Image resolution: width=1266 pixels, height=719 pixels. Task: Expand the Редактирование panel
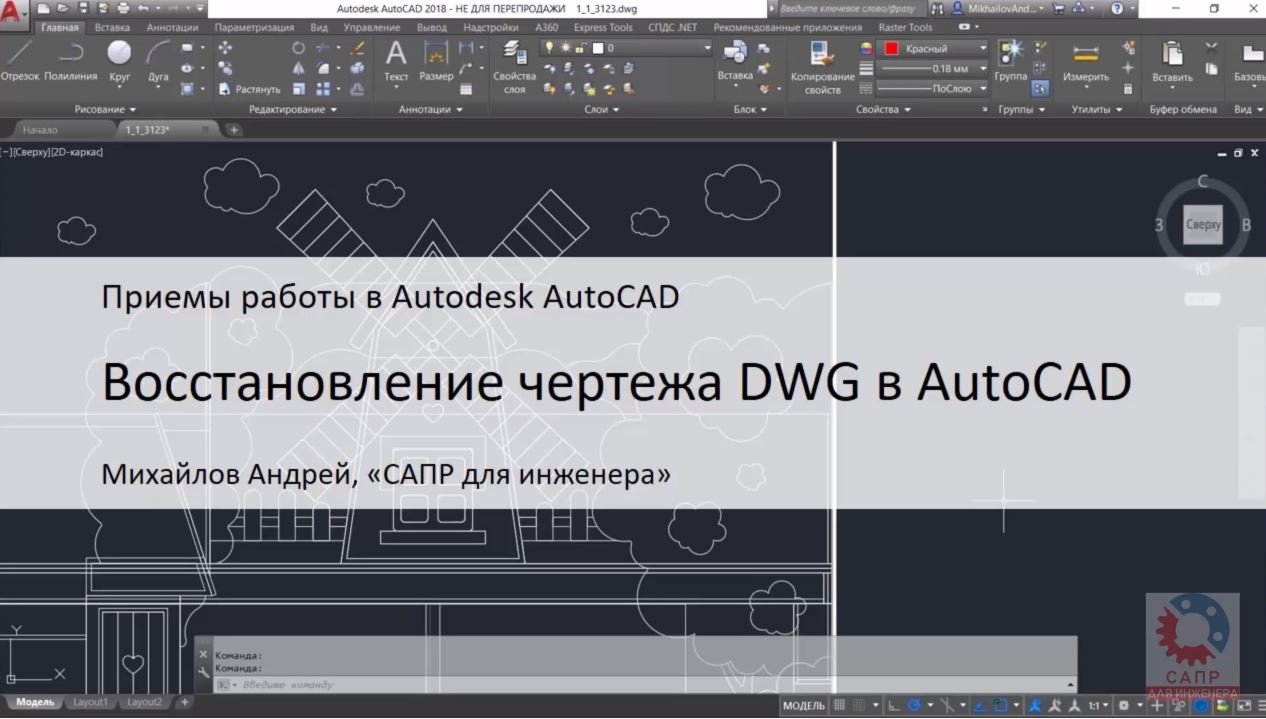(293, 109)
